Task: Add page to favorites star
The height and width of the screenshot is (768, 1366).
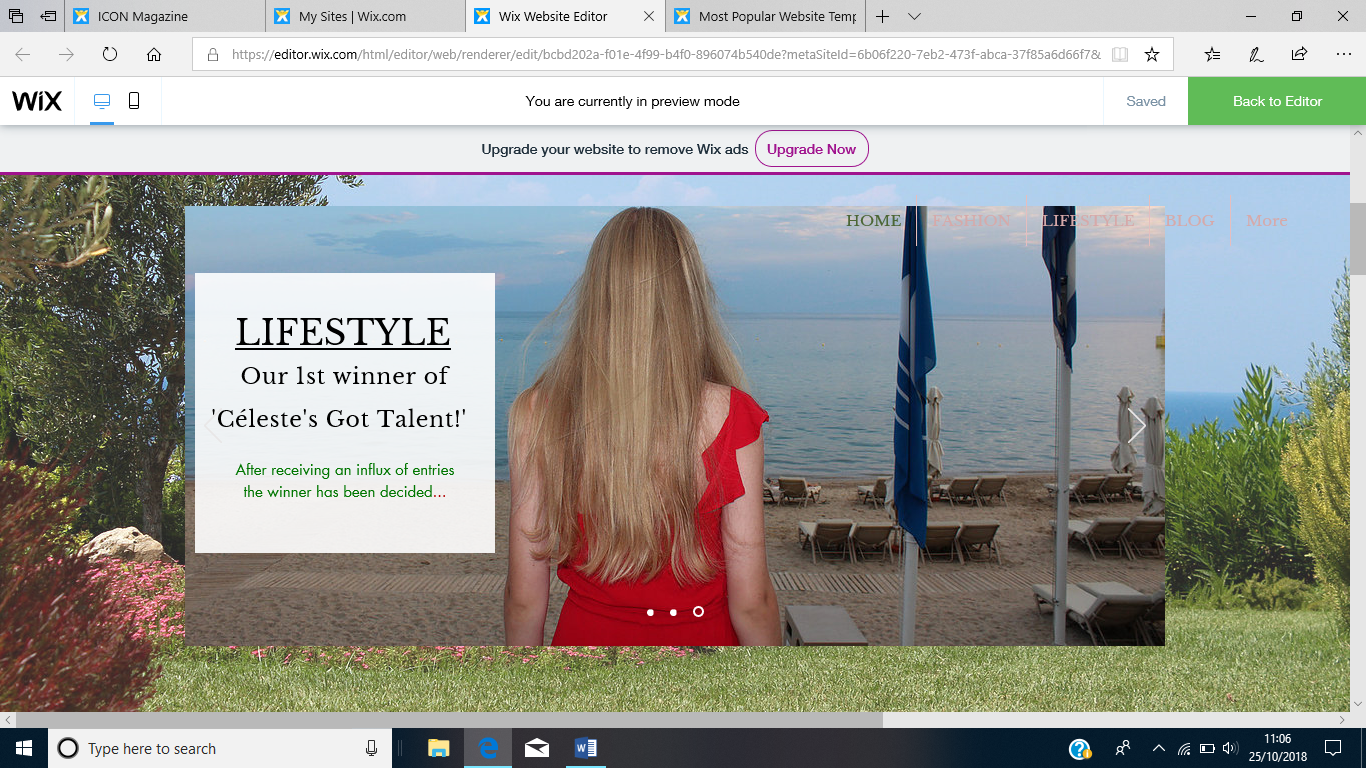Action: point(1152,55)
